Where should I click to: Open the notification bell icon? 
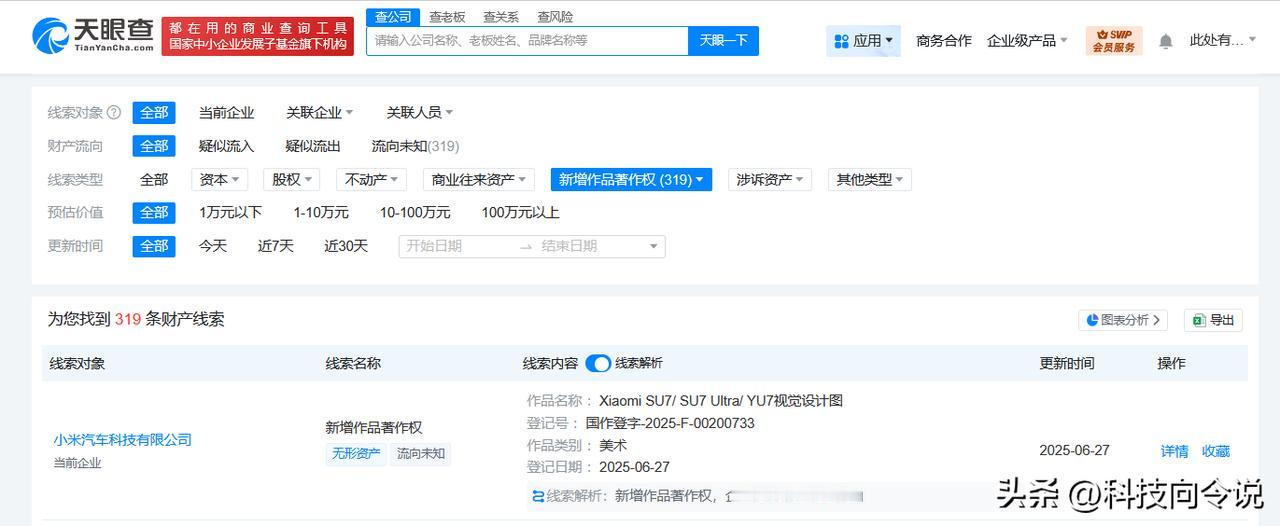point(1166,41)
